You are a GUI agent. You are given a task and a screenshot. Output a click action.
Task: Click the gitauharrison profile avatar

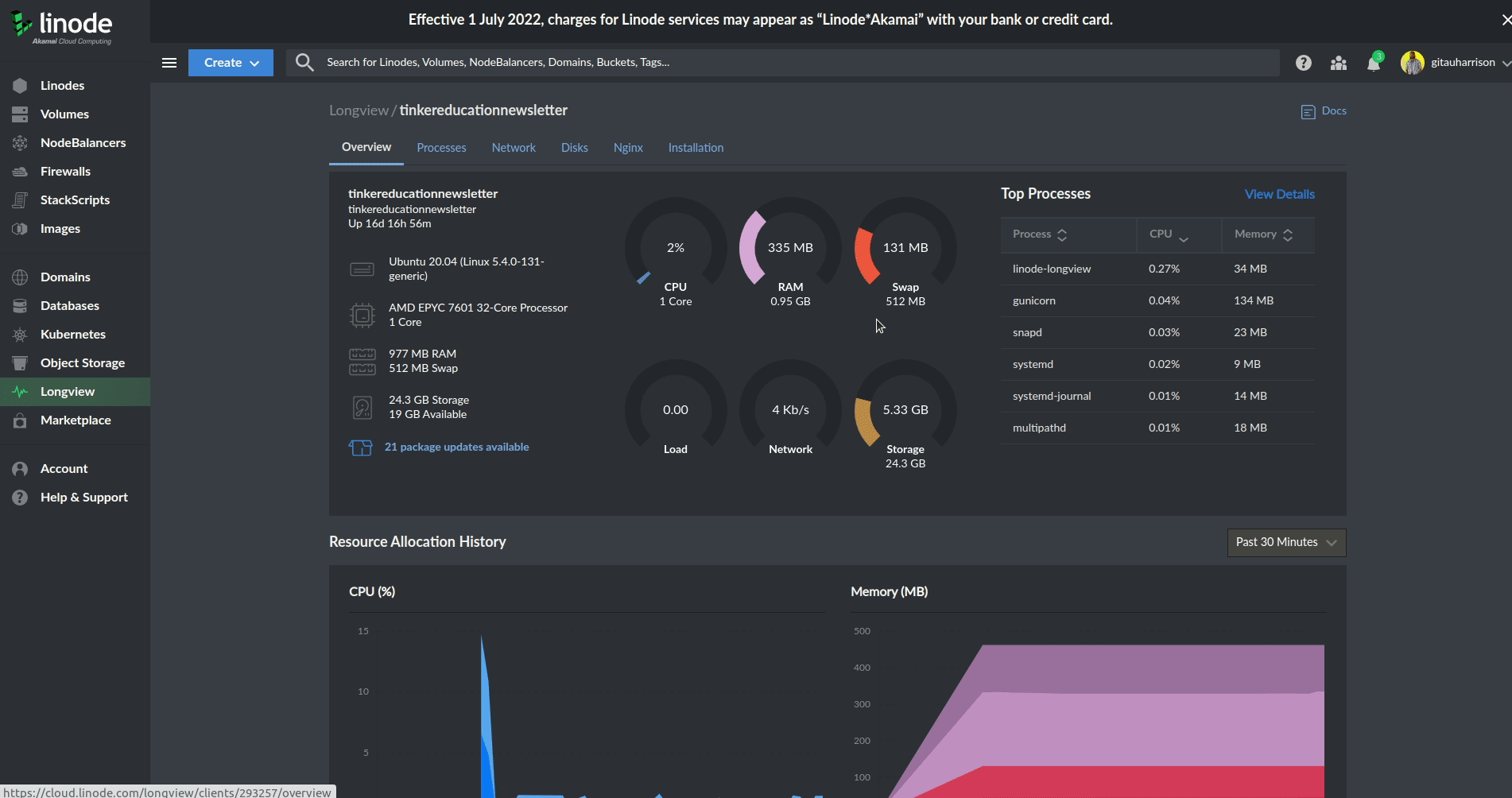1412,63
